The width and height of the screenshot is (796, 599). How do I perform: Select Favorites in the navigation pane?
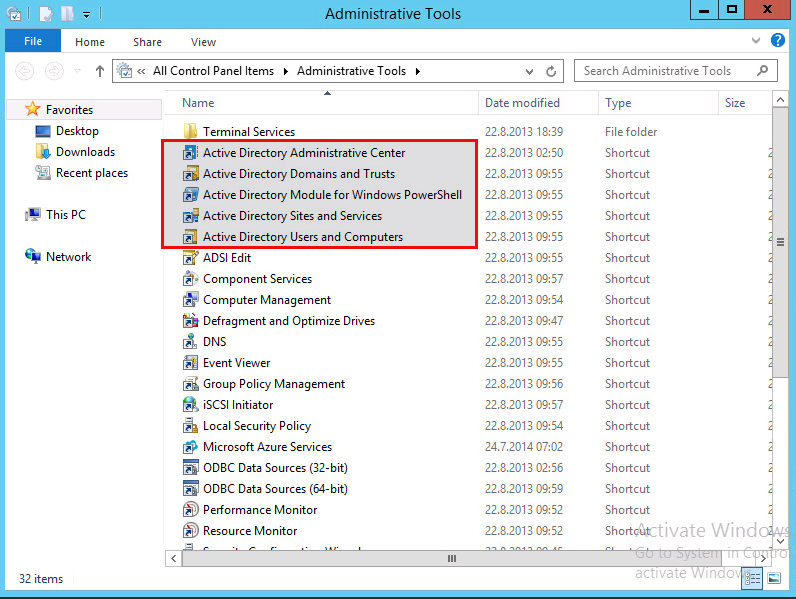click(x=70, y=110)
